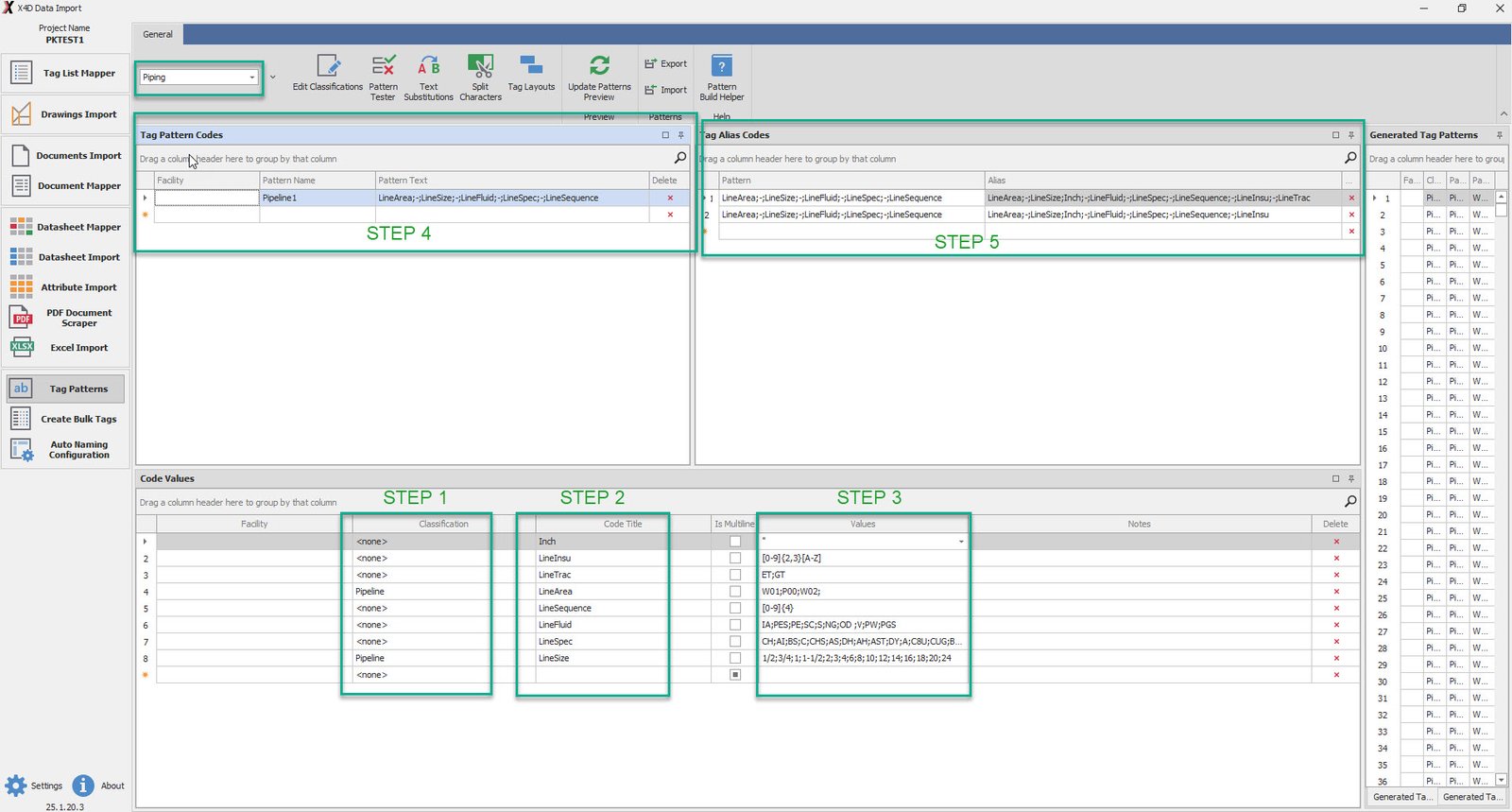
Task: Open the Piping classification dropdown
Action: point(252,78)
